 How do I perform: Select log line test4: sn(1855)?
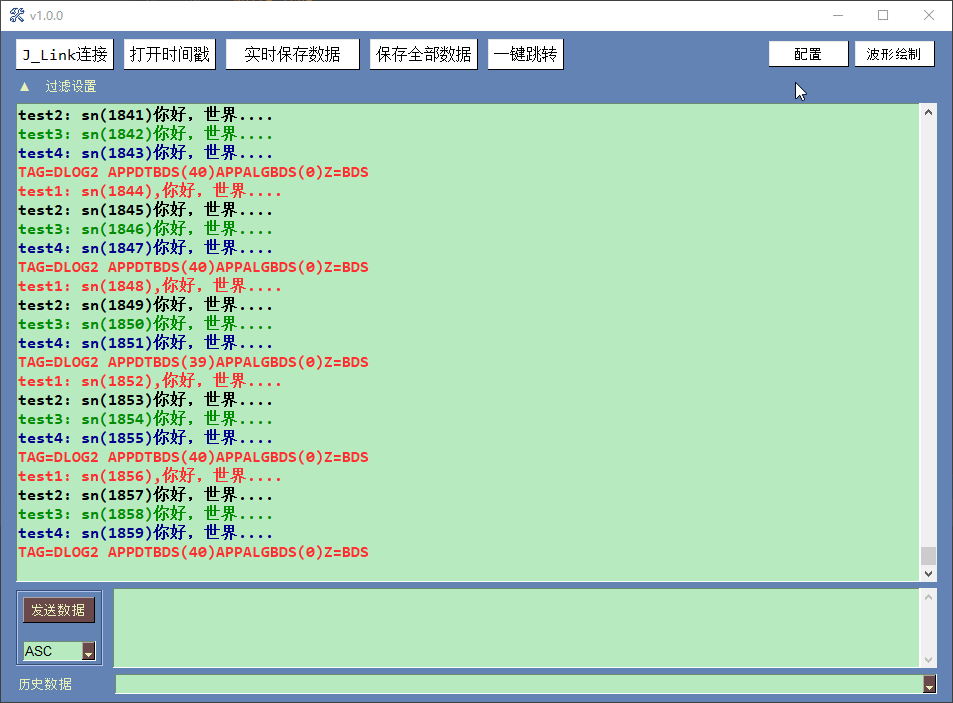pyautogui.click(x=146, y=438)
